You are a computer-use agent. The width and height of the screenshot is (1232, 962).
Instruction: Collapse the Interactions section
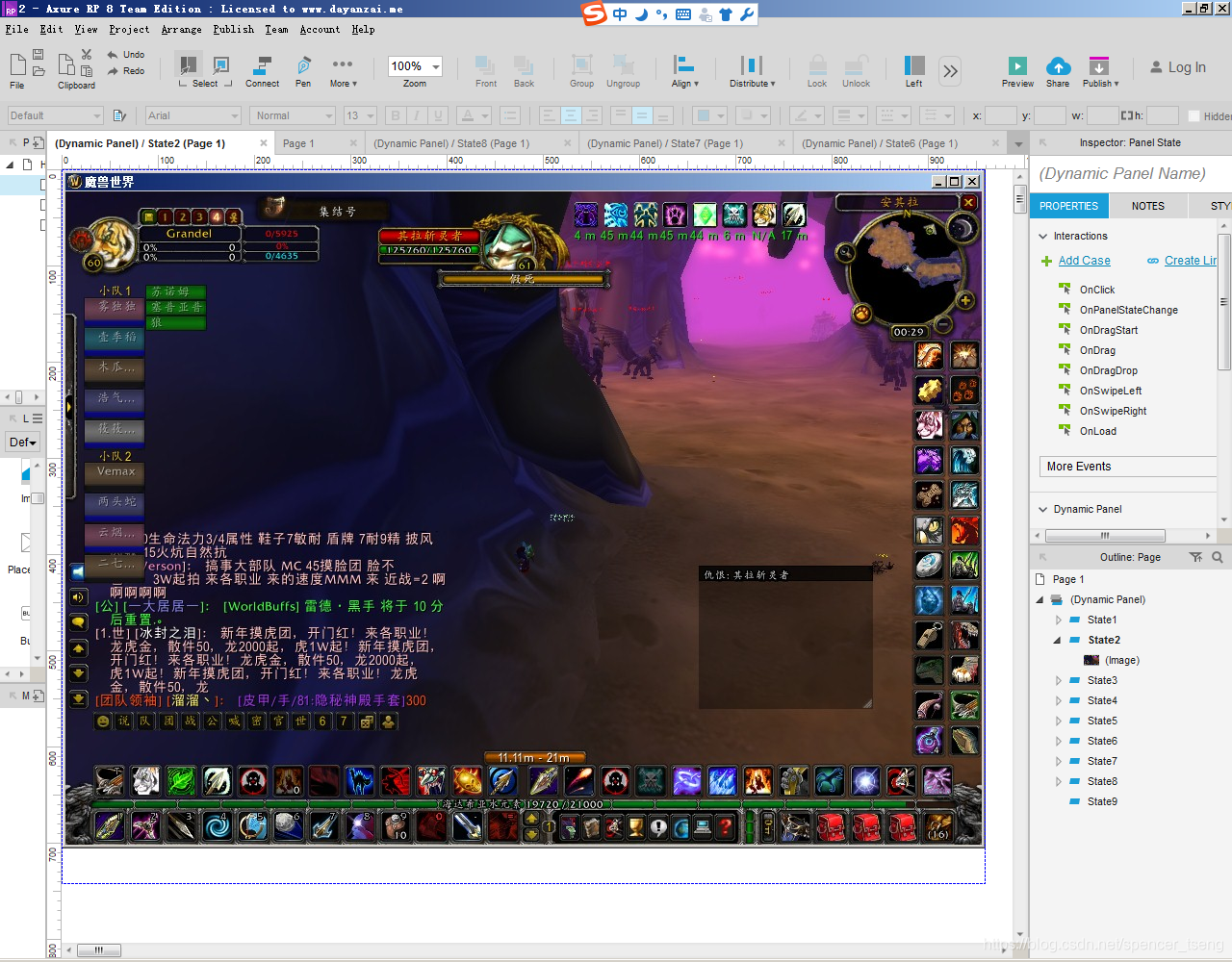click(x=1043, y=236)
